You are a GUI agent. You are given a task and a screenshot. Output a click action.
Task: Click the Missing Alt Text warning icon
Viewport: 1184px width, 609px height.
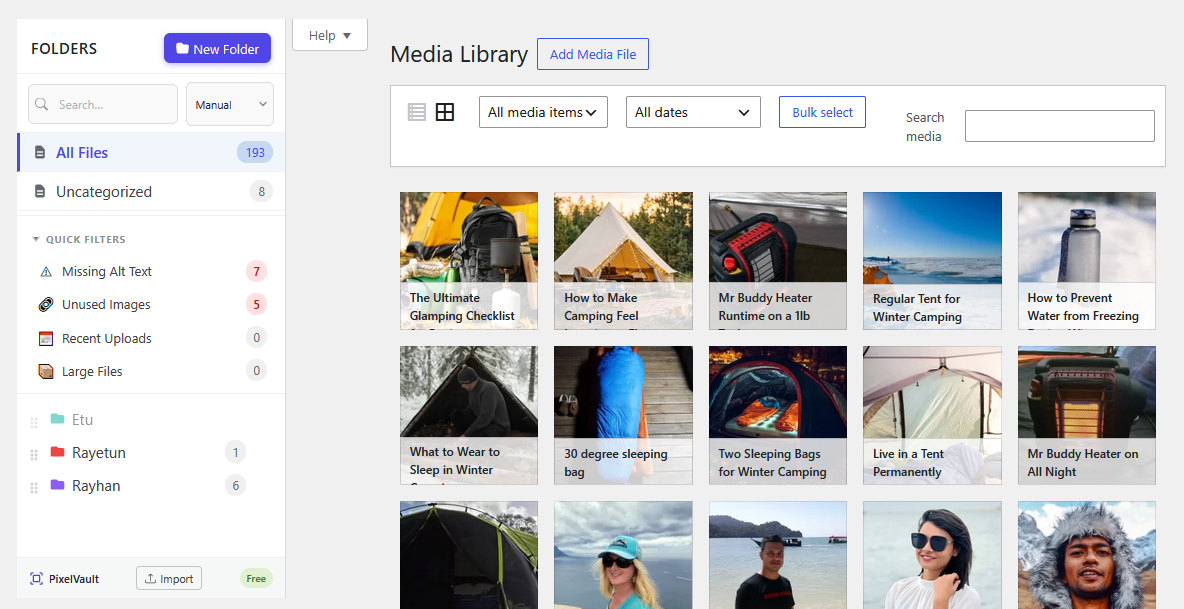(46, 272)
